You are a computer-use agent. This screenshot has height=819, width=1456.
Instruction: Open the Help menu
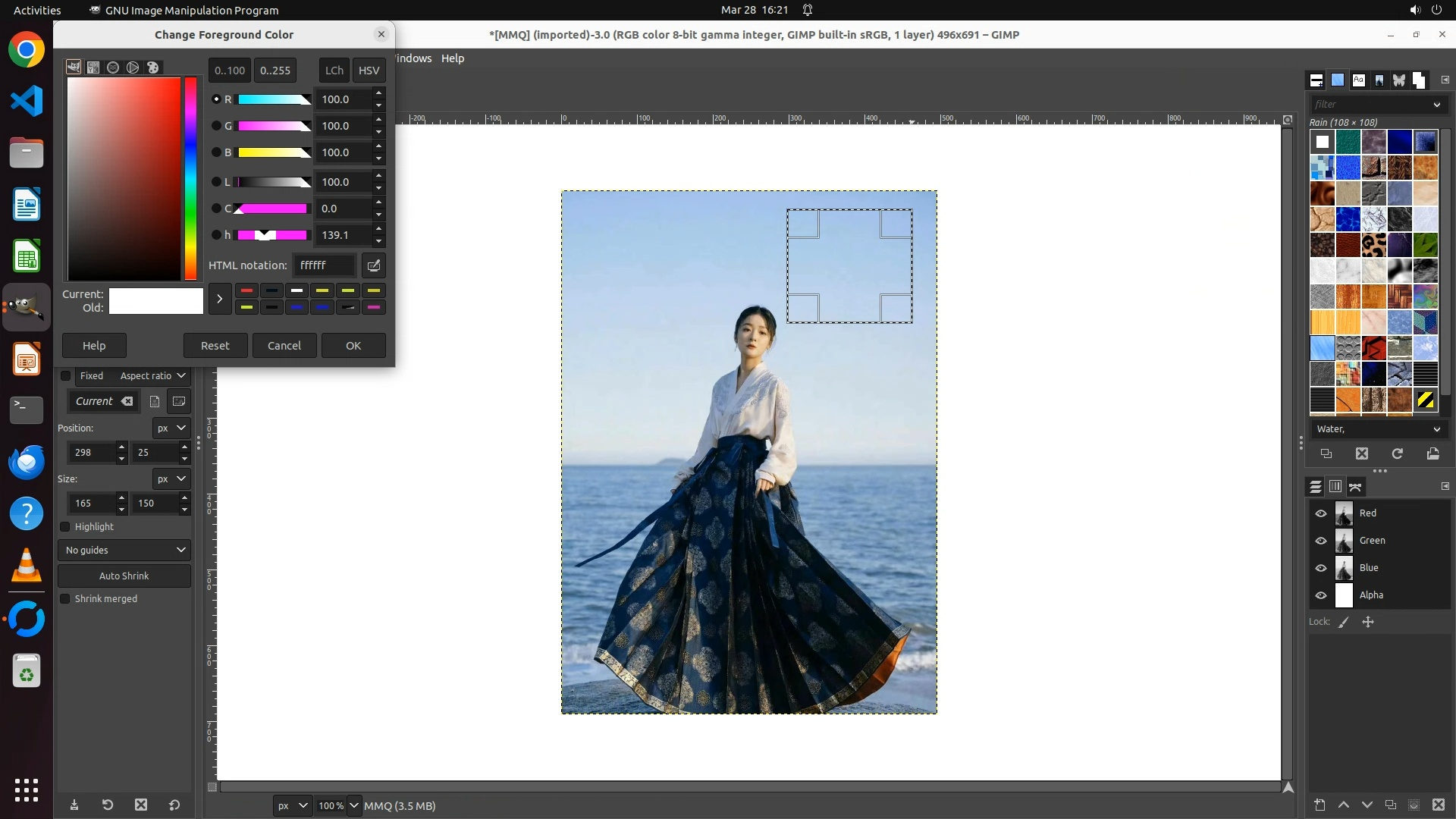tap(453, 58)
